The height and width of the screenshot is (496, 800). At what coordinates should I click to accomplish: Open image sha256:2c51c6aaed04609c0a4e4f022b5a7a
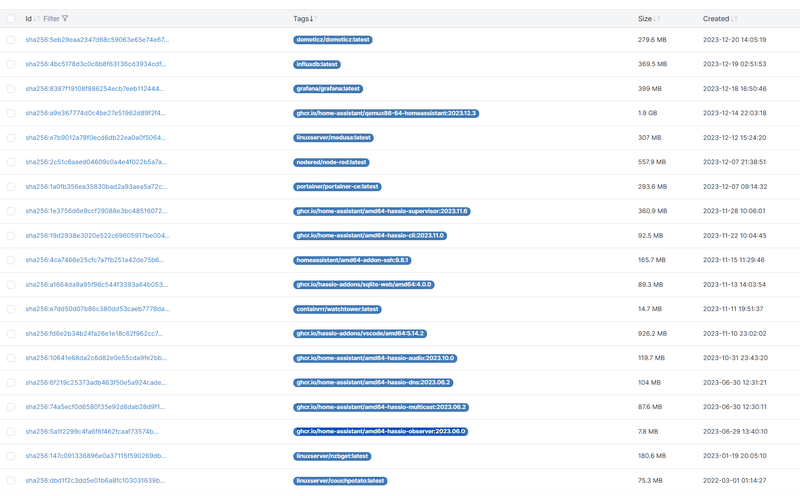96,162
